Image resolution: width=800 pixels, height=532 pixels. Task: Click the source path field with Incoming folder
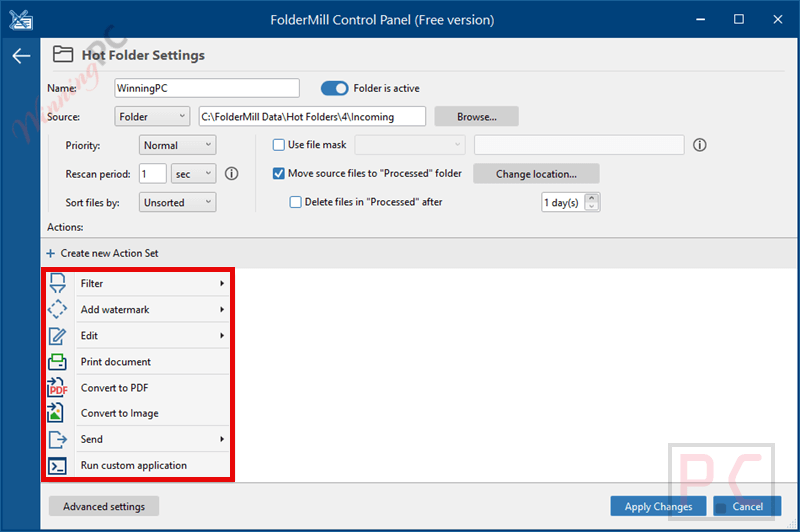click(x=312, y=117)
